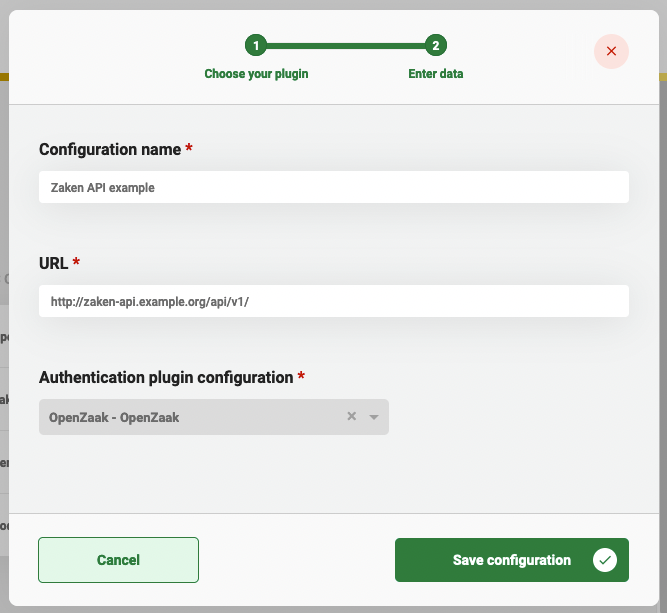Click the checkmark icon on Save configuration
The image size is (667, 613).
(604, 560)
